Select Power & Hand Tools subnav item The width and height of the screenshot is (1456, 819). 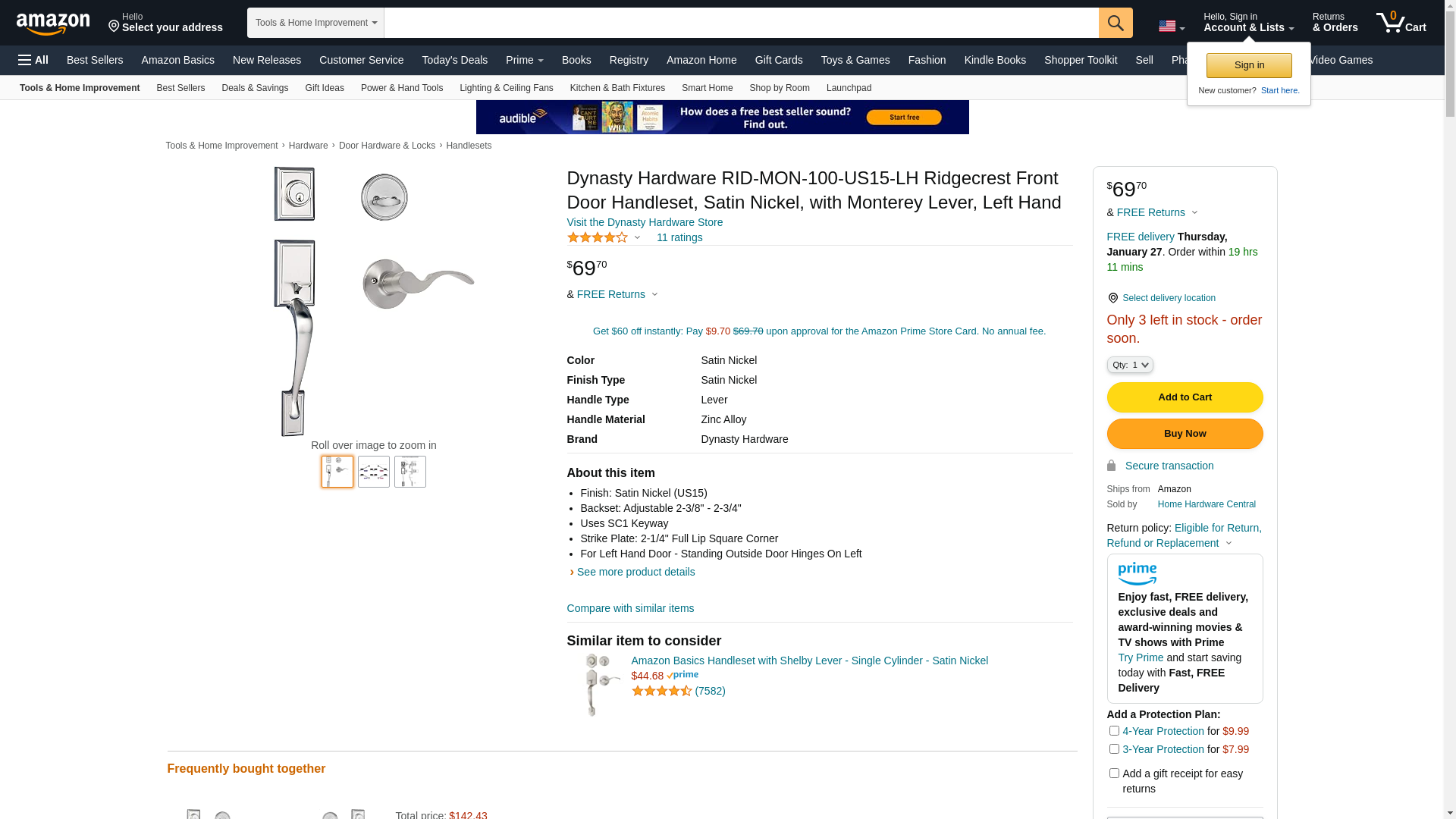pyautogui.click(x=402, y=88)
